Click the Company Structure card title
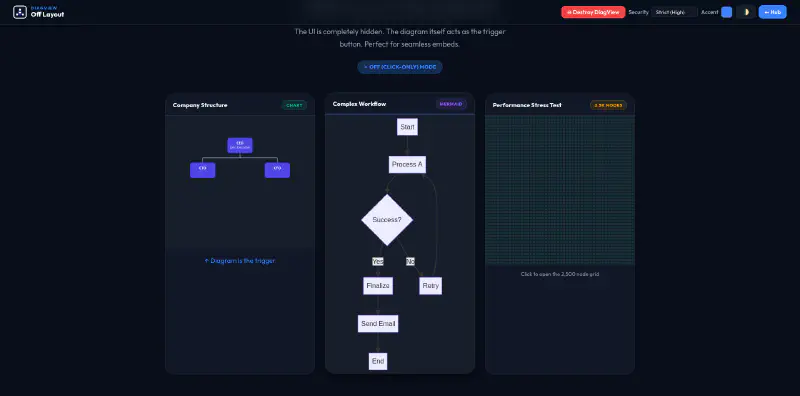800x396 pixels. point(200,105)
